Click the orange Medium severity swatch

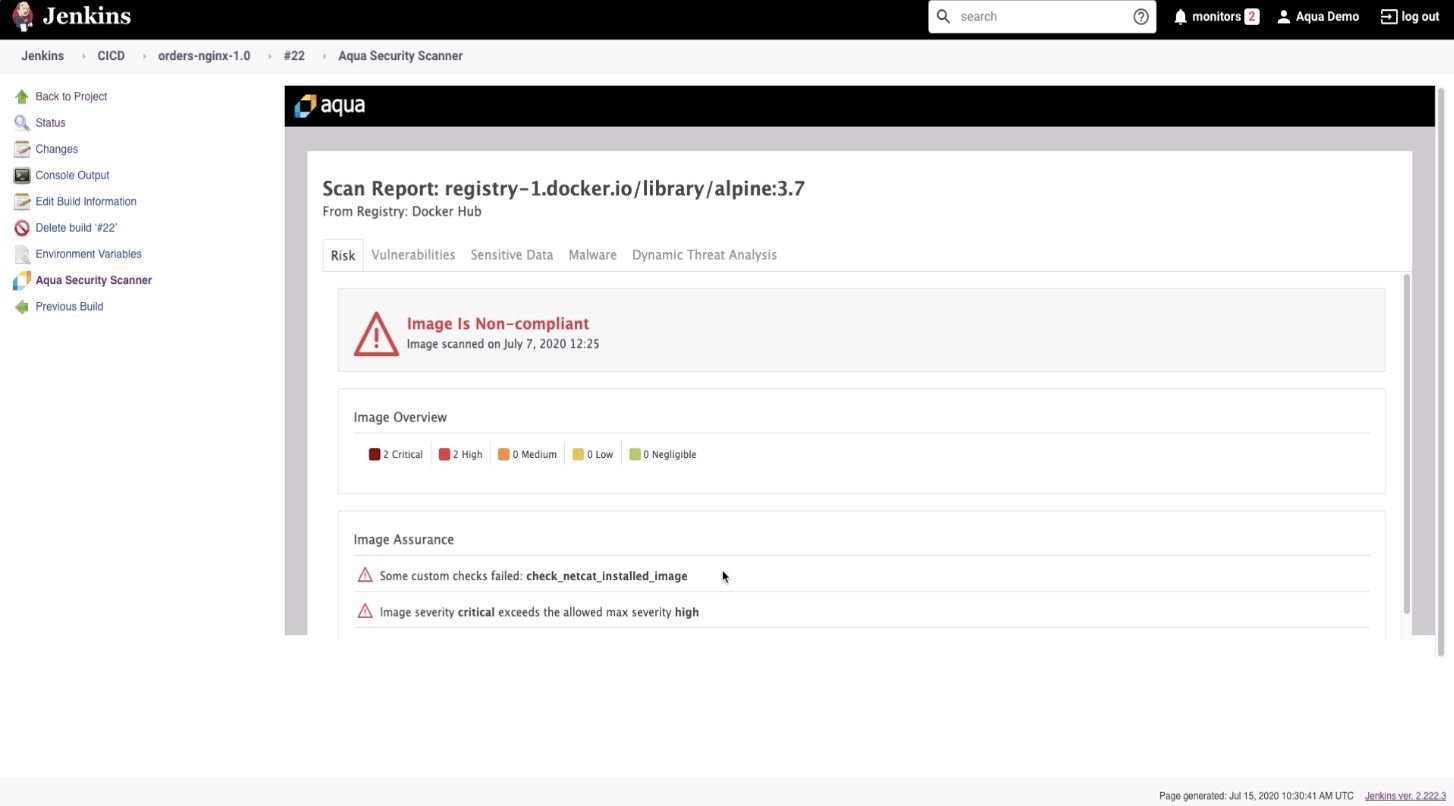(504, 454)
